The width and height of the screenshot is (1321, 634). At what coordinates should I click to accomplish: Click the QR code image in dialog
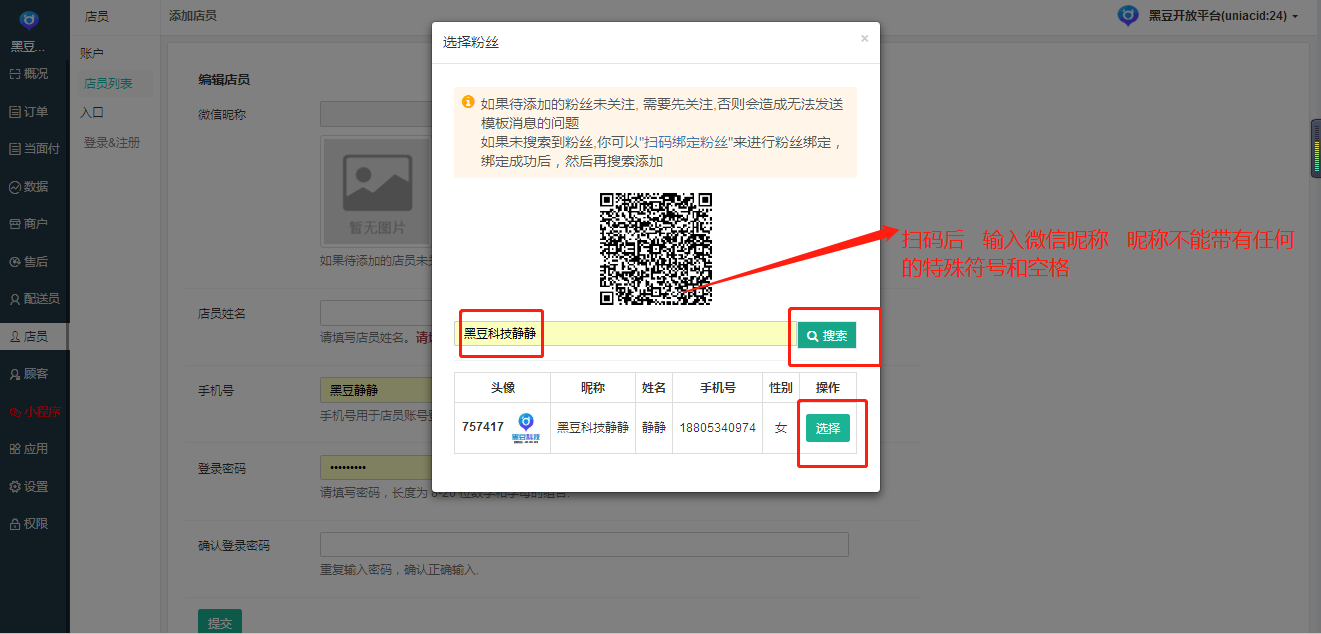pyautogui.click(x=656, y=249)
